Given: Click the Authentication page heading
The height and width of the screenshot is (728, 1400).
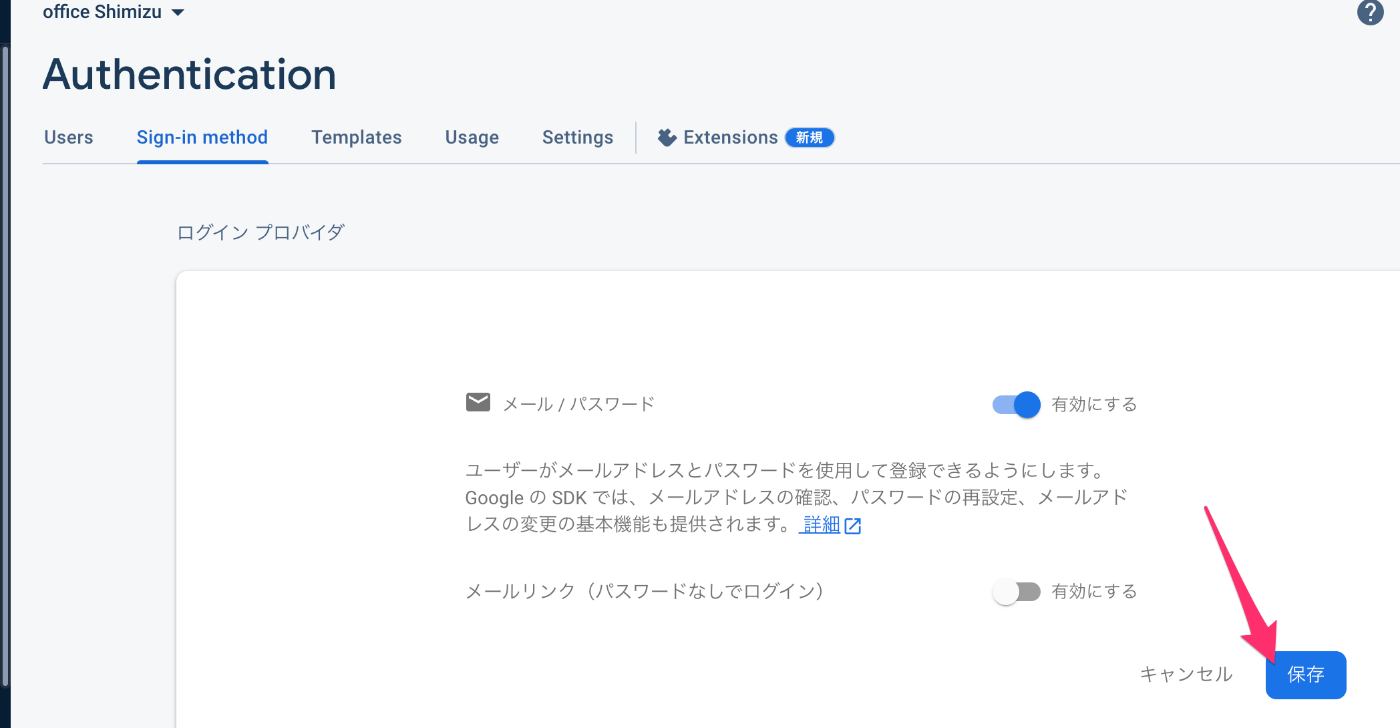Looking at the screenshot, I should click(189, 75).
